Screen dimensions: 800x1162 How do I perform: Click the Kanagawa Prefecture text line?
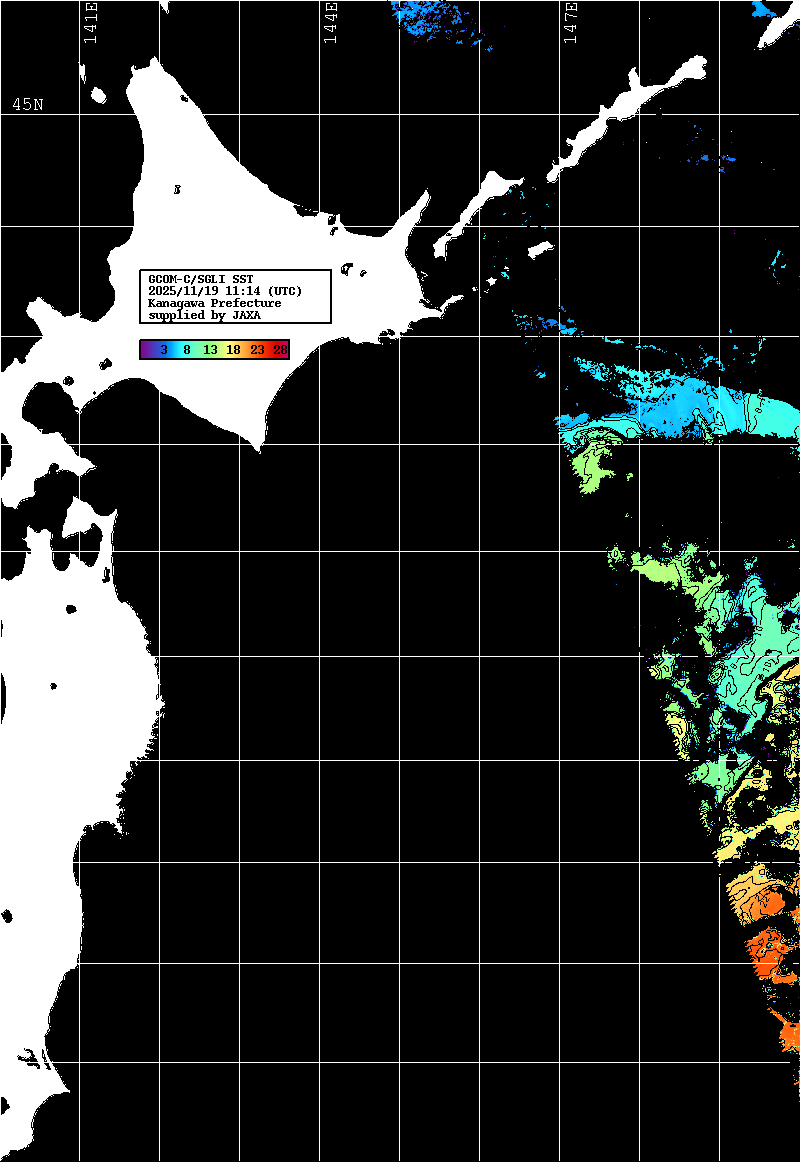click(x=214, y=303)
